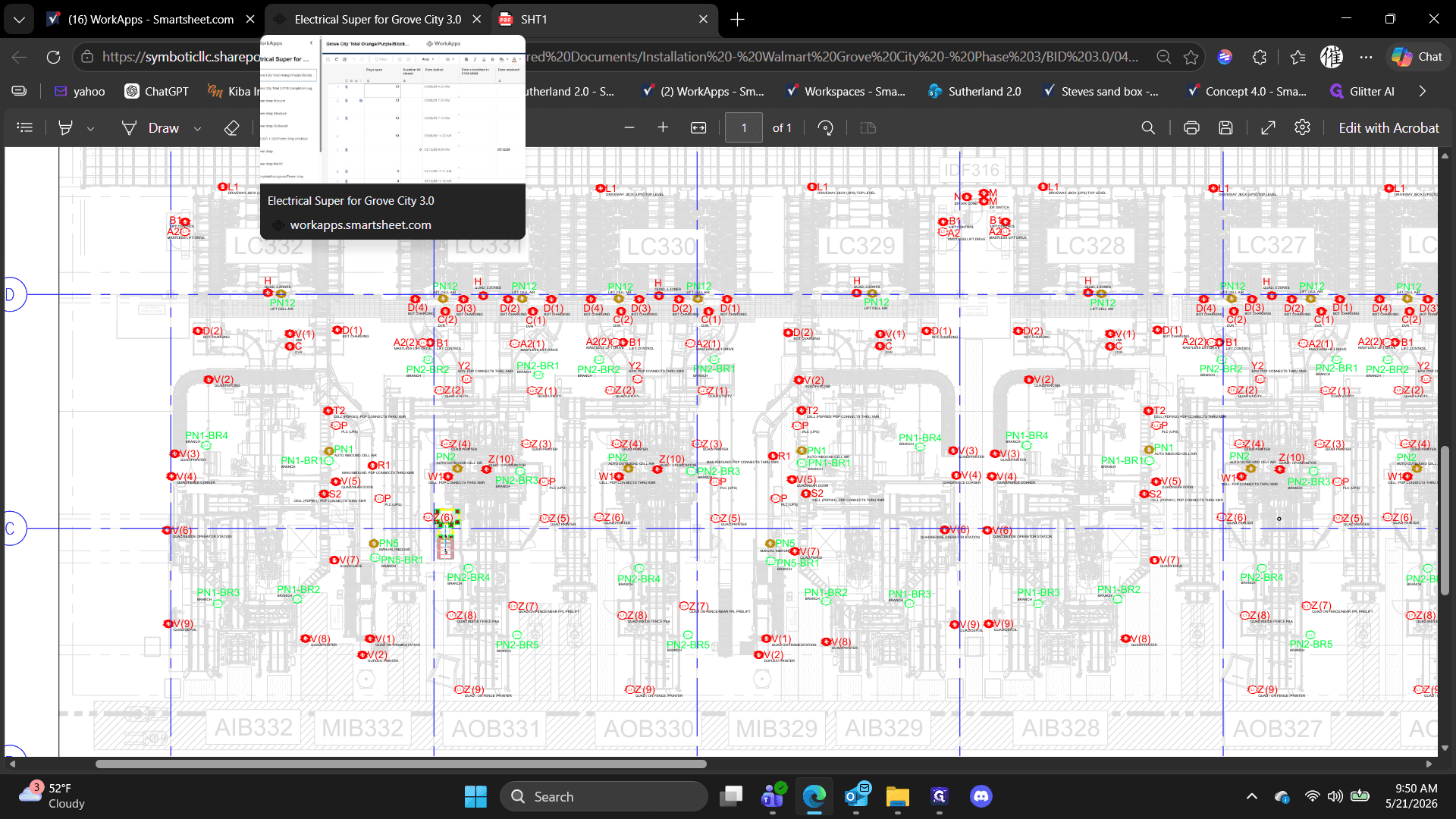Screen dimensions: 1456x819
Task: Open the yahoo bookmark
Action: pos(80,92)
